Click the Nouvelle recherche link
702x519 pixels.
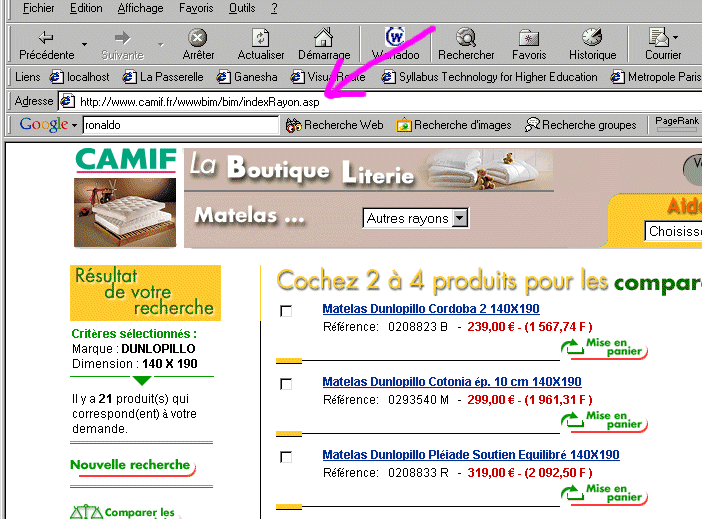click(133, 466)
